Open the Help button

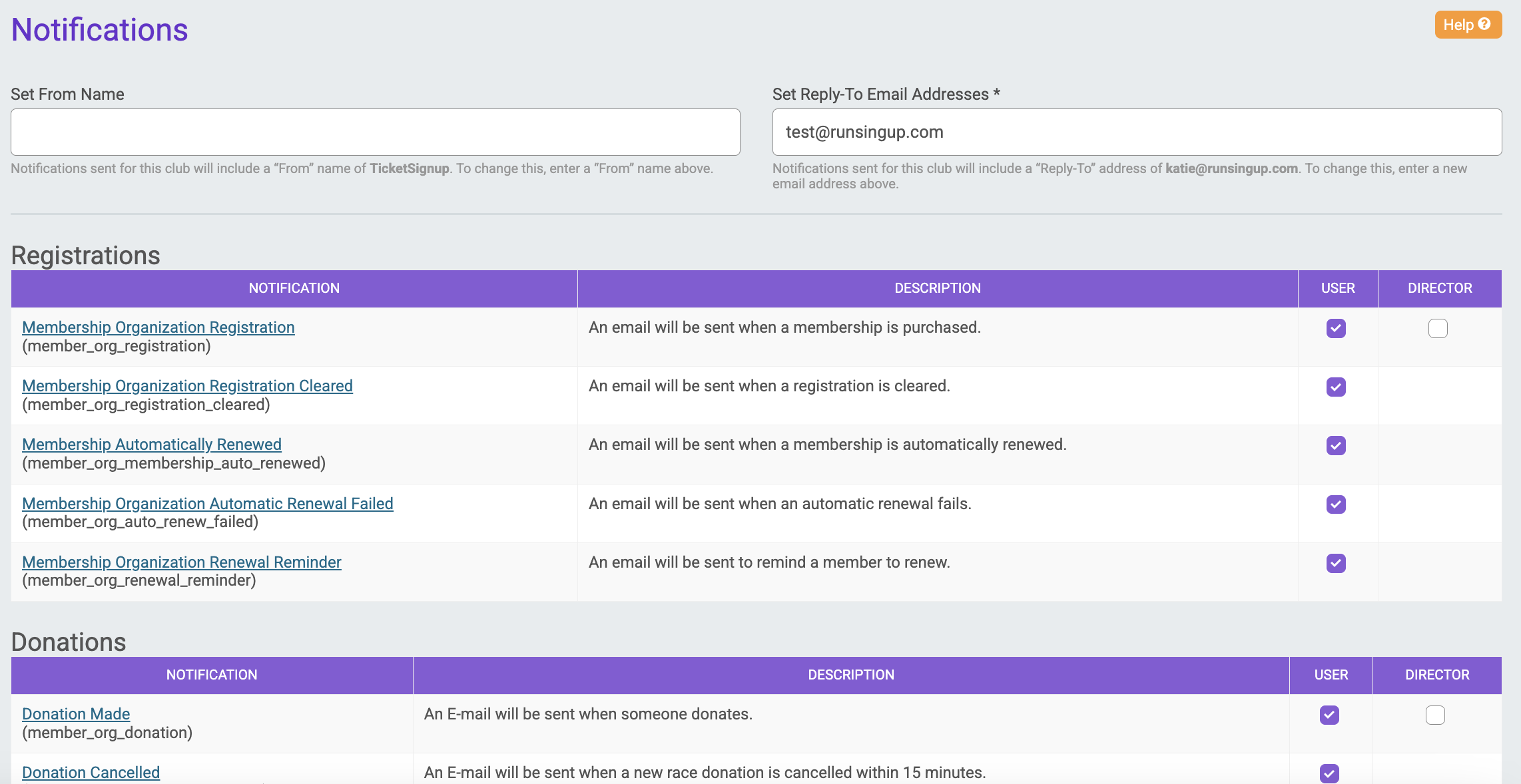pos(1467,25)
